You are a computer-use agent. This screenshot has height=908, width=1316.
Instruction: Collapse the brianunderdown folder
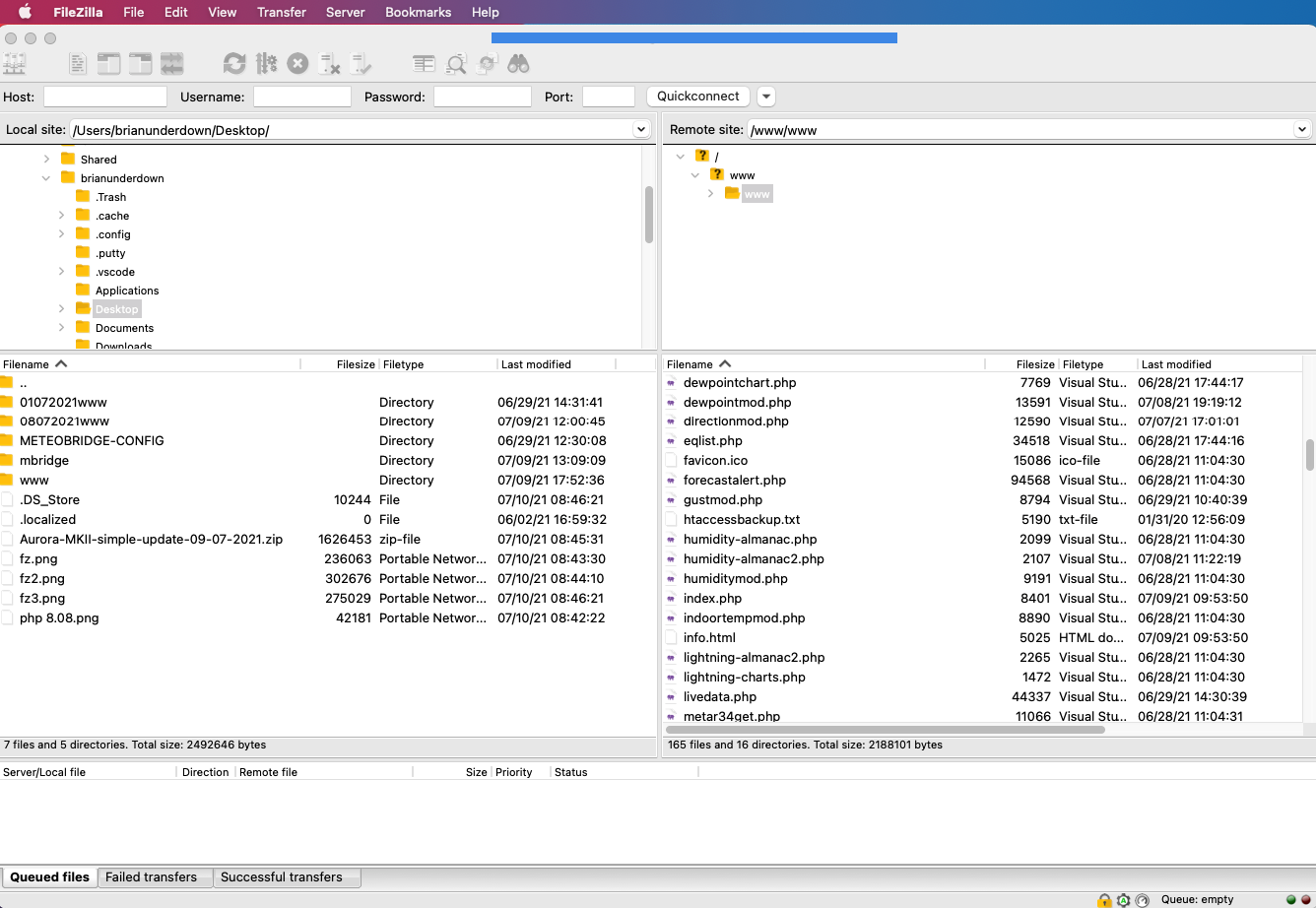click(x=46, y=178)
